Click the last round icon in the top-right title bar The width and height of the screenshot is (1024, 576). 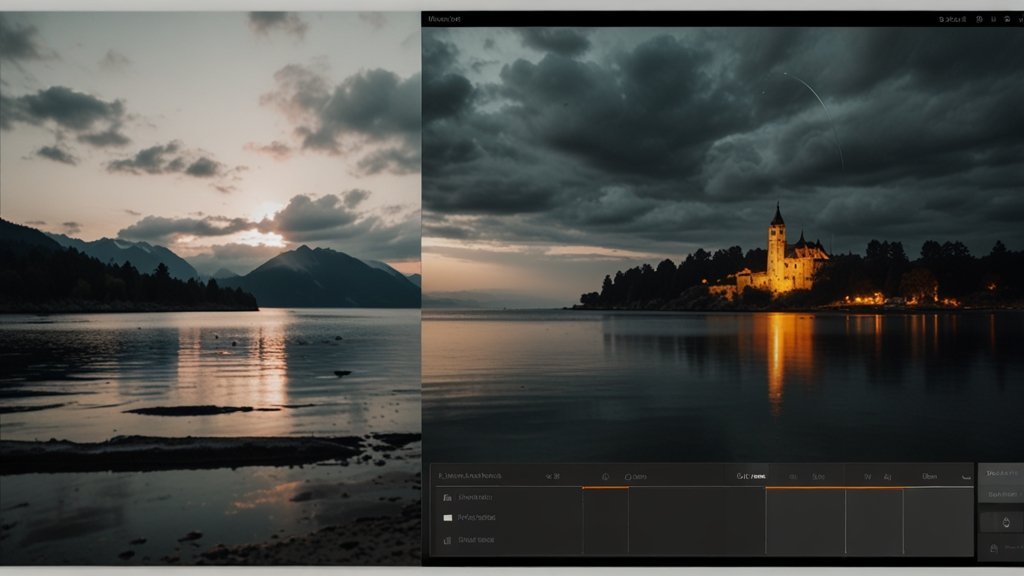[1004, 19]
